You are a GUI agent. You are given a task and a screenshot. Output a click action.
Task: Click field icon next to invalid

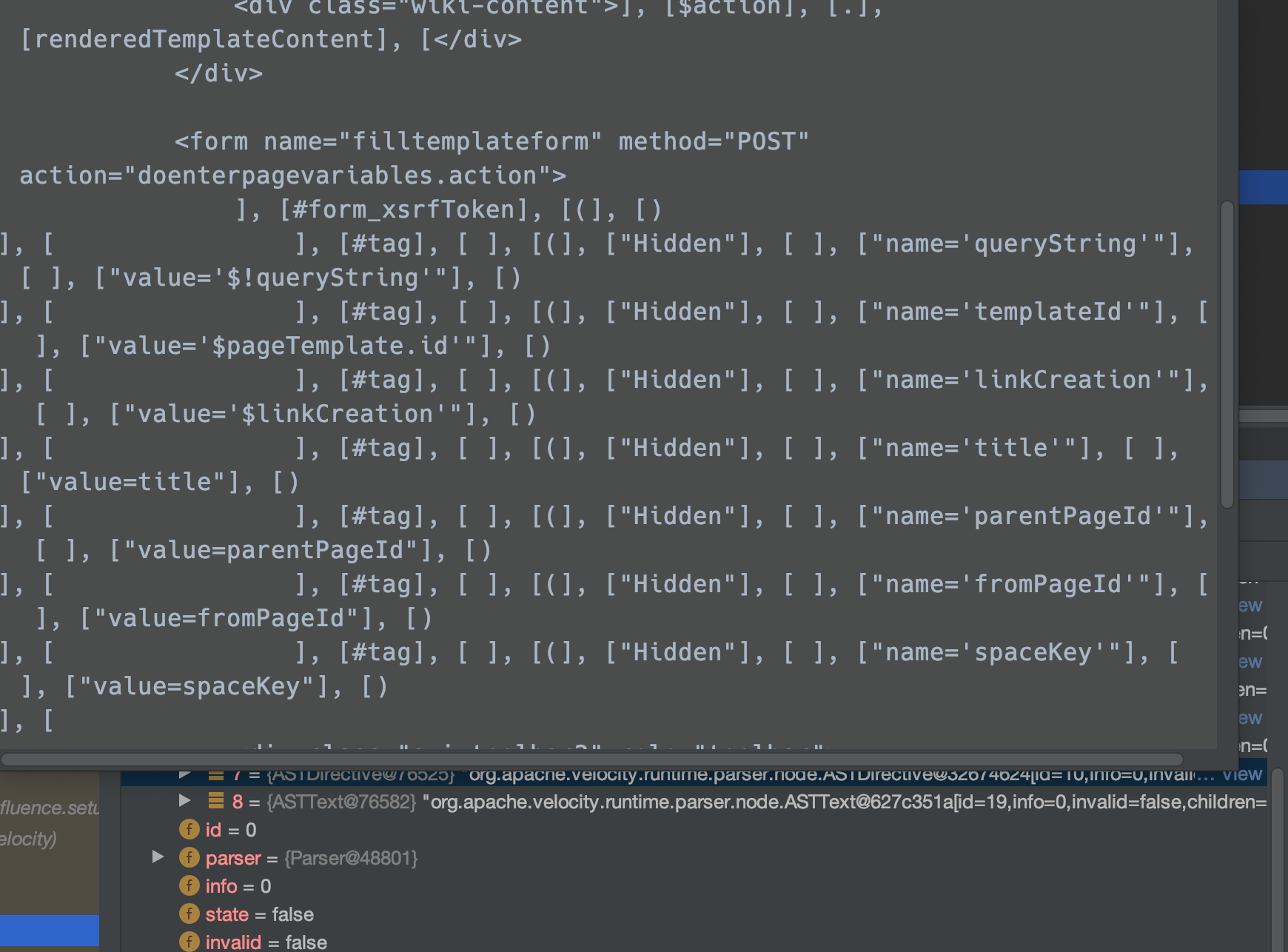point(189,942)
